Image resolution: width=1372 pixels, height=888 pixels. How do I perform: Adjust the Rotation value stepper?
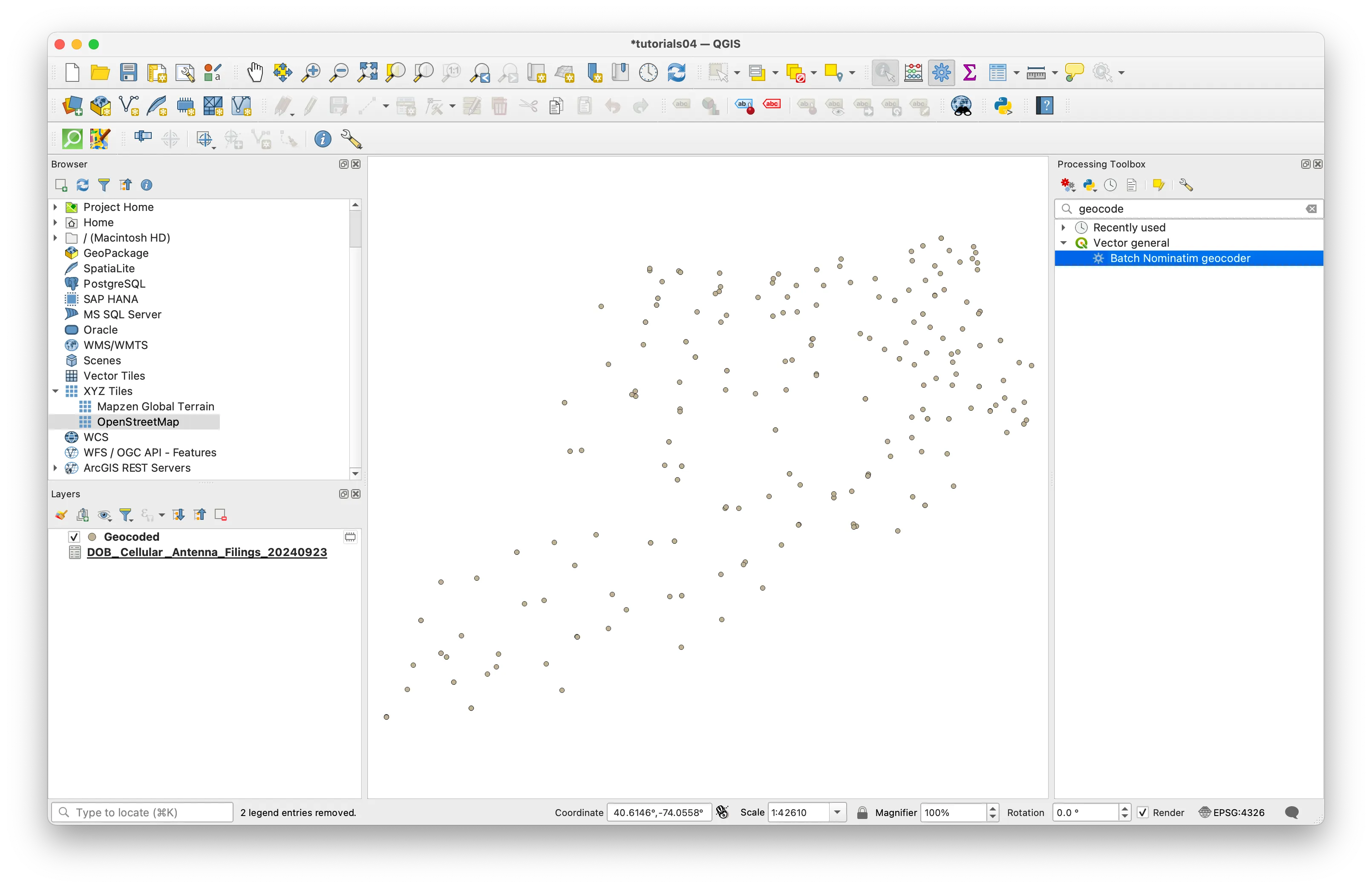click(1124, 812)
